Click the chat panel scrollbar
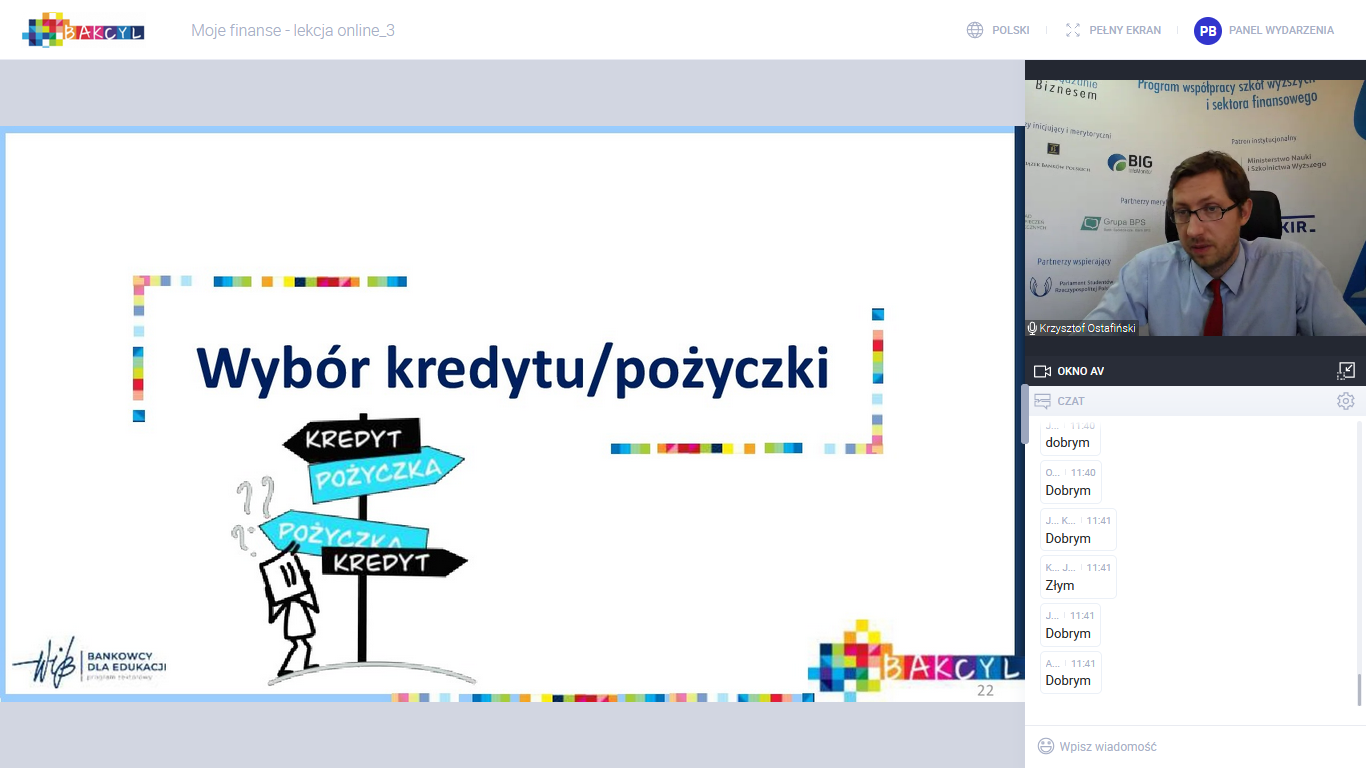This screenshot has width=1366, height=768. 1358,690
